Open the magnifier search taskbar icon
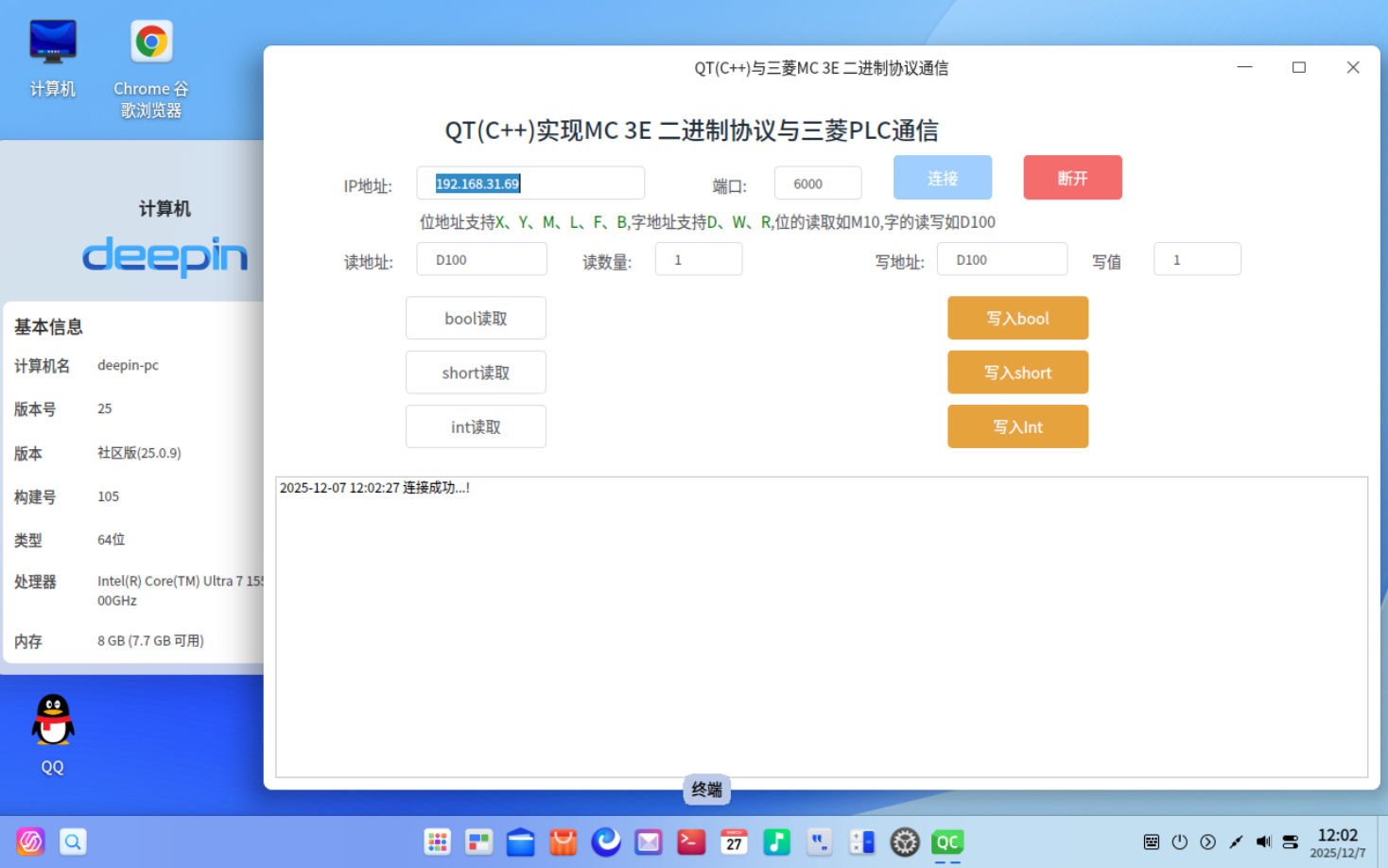Viewport: 1388px width, 868px height. click(x=73, y=842)
